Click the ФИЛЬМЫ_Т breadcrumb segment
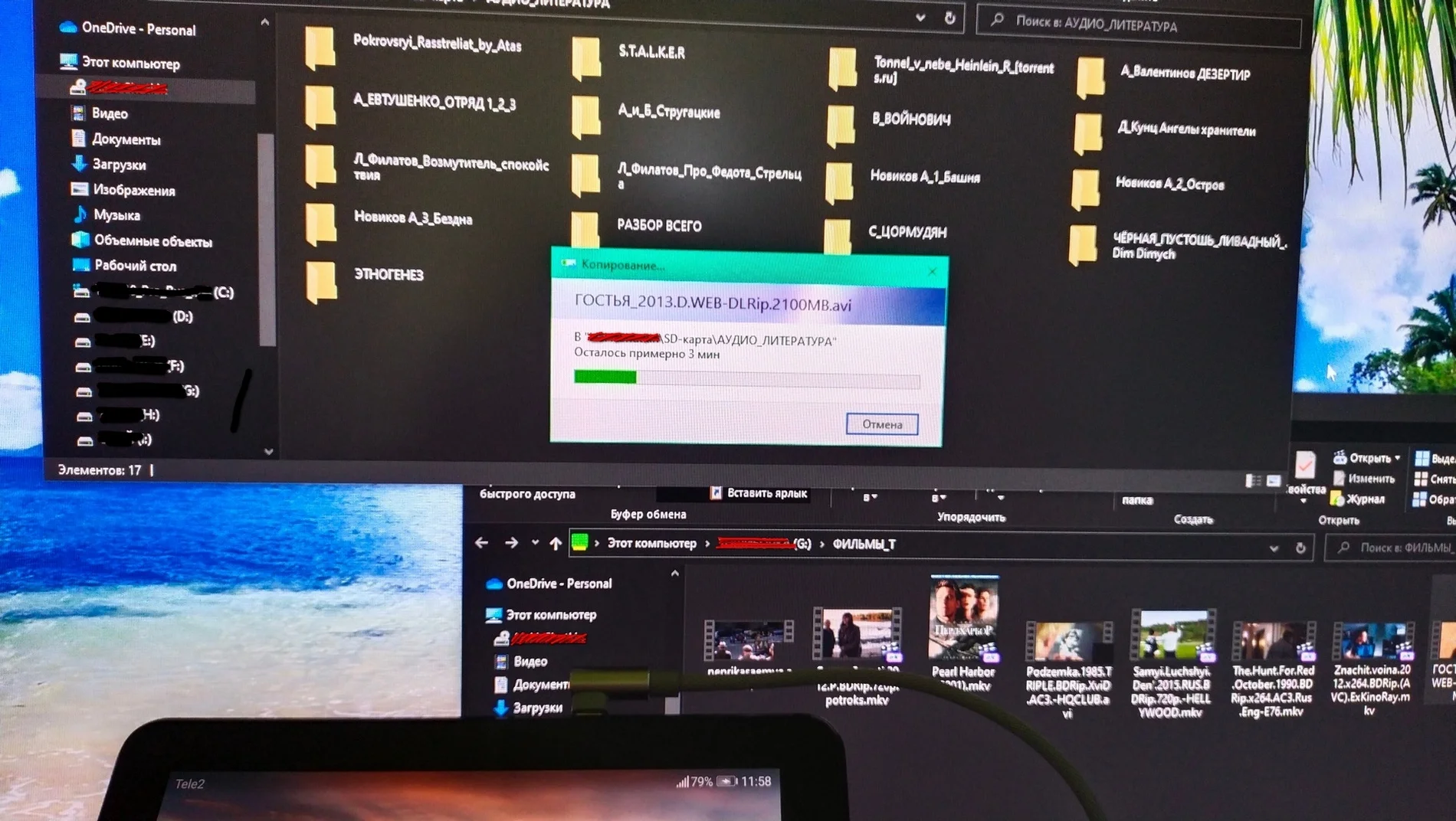Image resolution: width=1456 pixels, height=821 pixels. point(864,545)
